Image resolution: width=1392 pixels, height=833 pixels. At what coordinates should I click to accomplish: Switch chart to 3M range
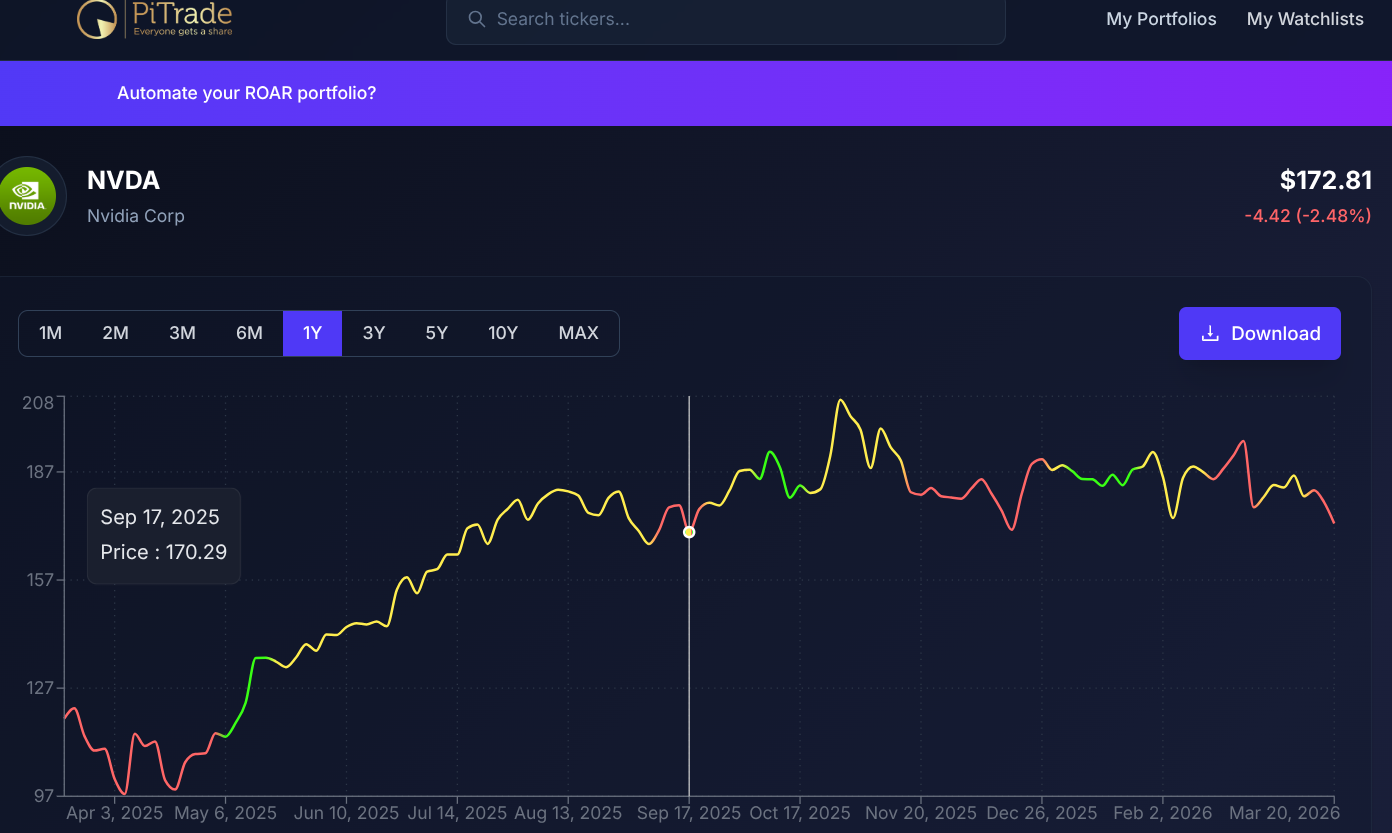182,333
